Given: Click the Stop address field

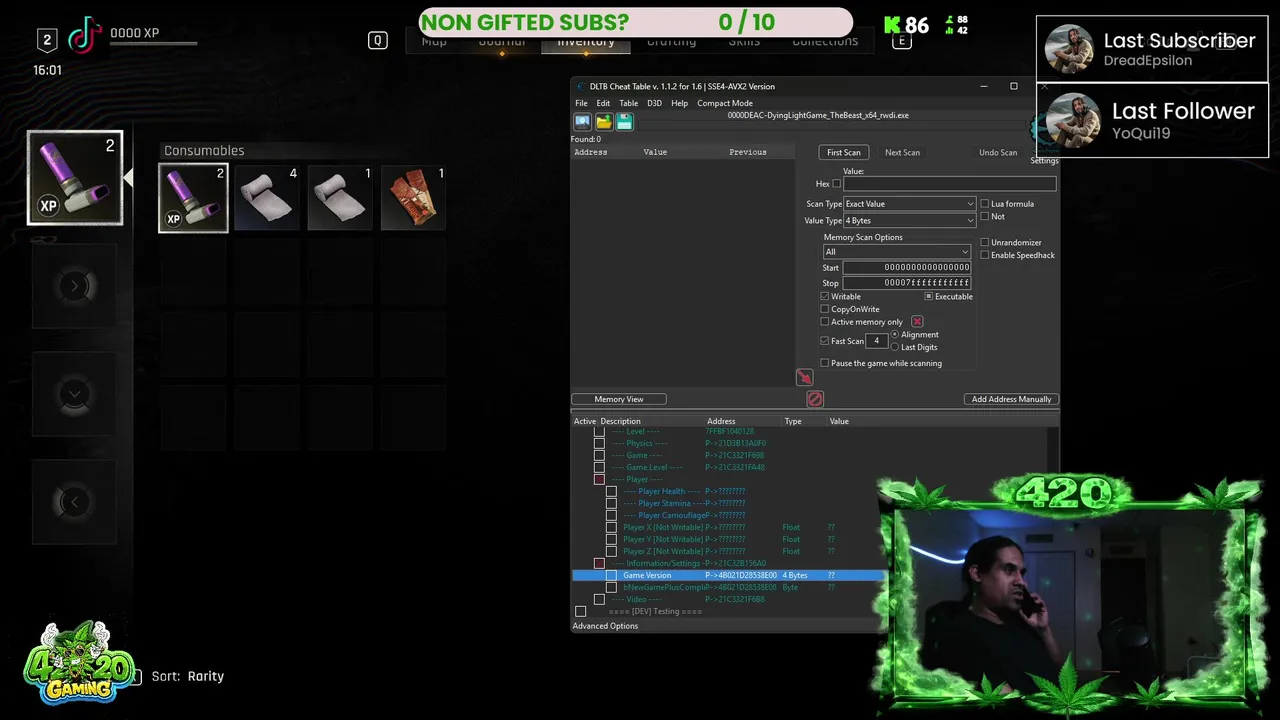Looking at the screenshot, I should (x=907, y=283).
